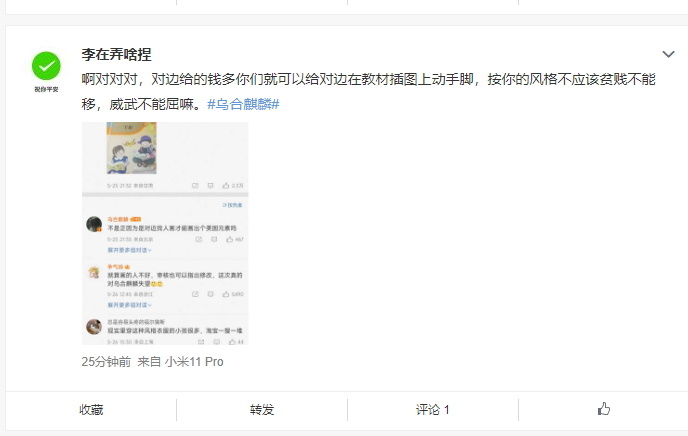Open 评论 1 comments section
The width and height of the screenshot is (688, 436).
pos(433,410)
